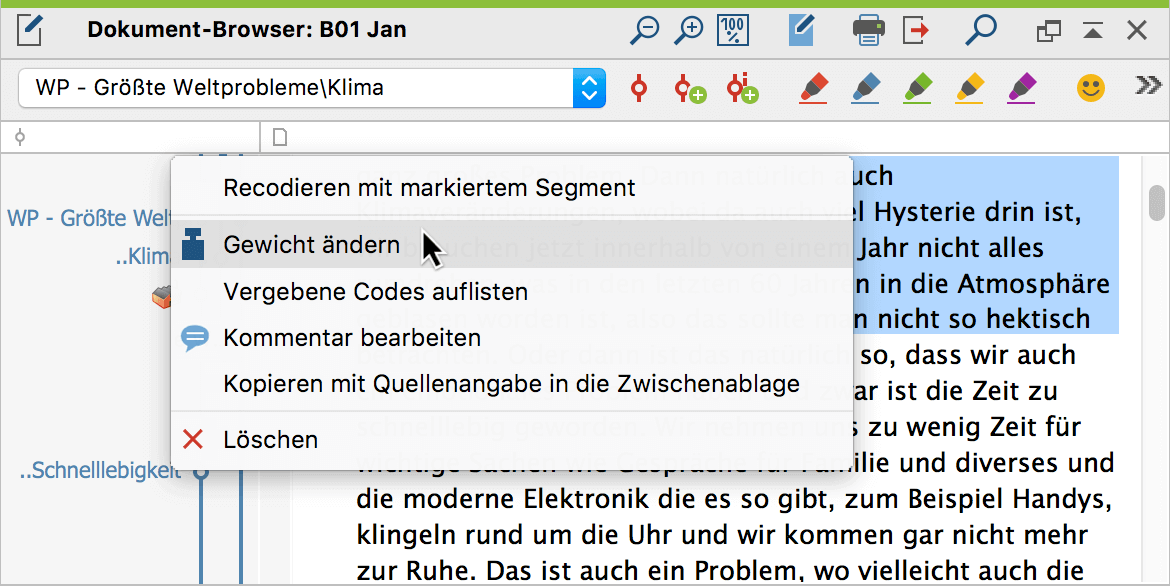
Task: Show more toolbar items with the double chevron
Action: (1148, 86)
